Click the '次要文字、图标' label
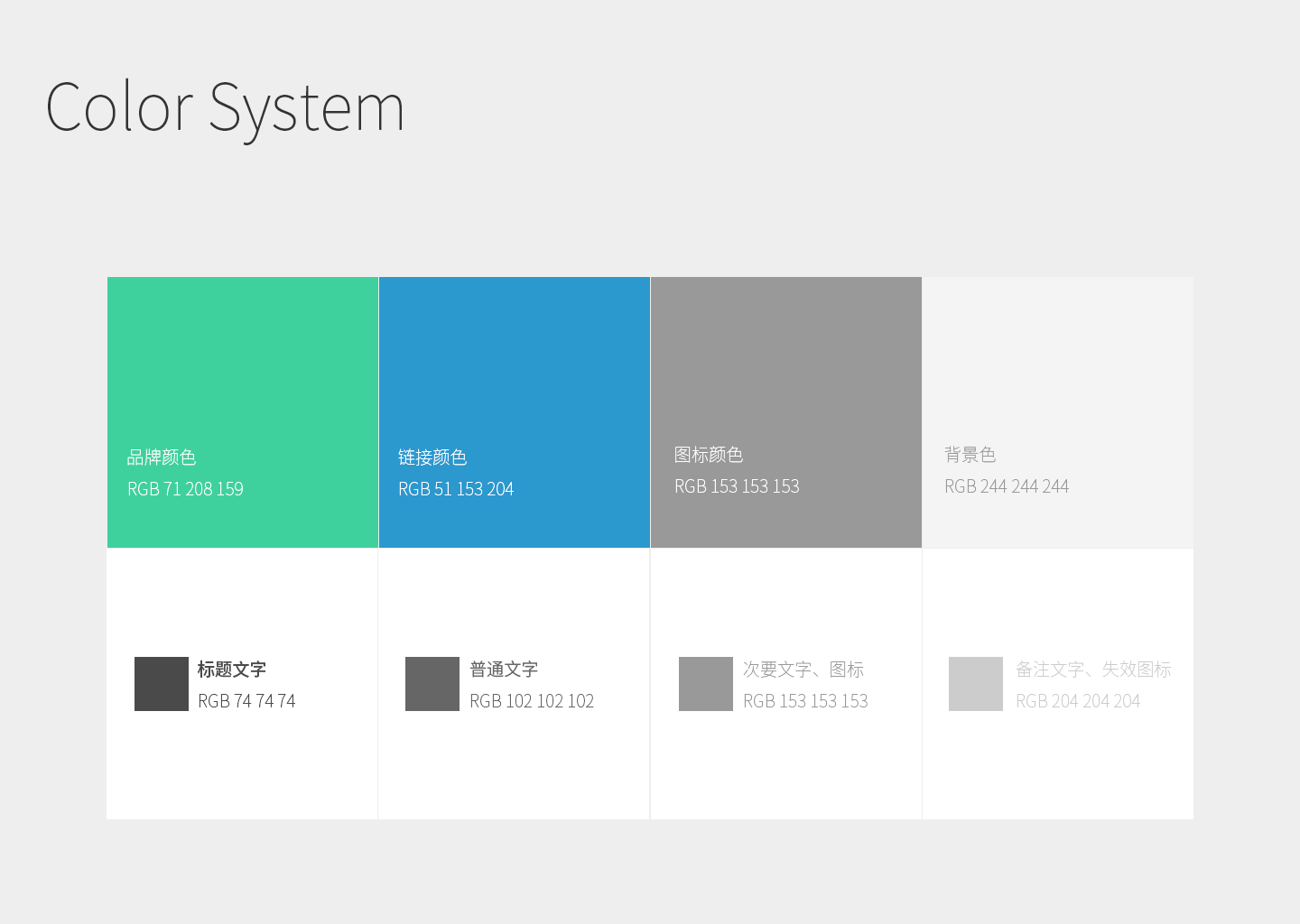This screenshot has height=924, width=1300. (x=803, y=670)
